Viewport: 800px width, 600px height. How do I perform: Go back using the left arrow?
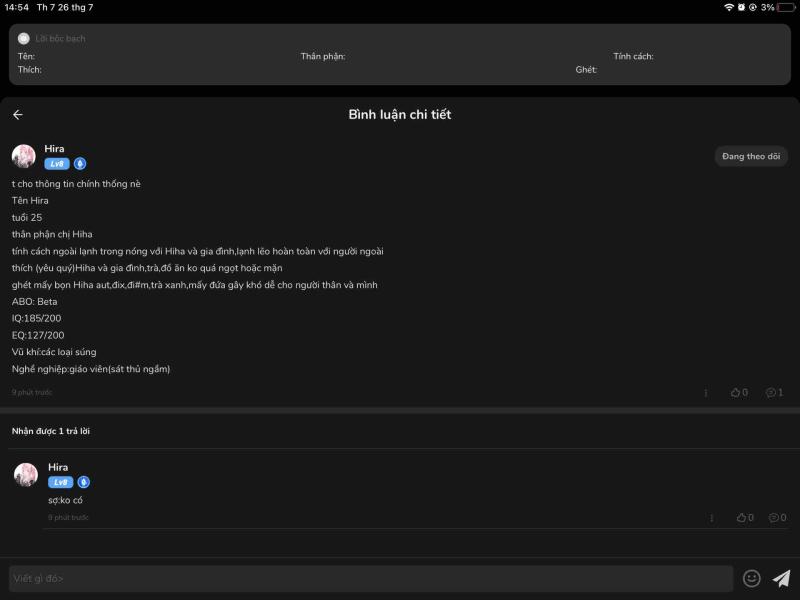[x=18, y=115]
